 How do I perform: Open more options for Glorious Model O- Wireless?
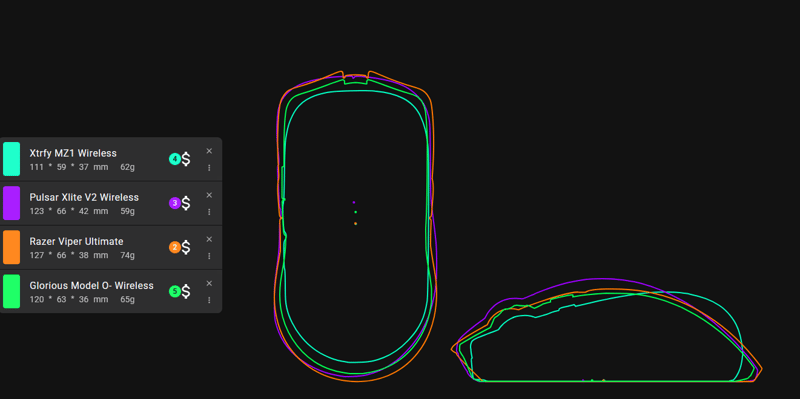(x=209, y=300)
